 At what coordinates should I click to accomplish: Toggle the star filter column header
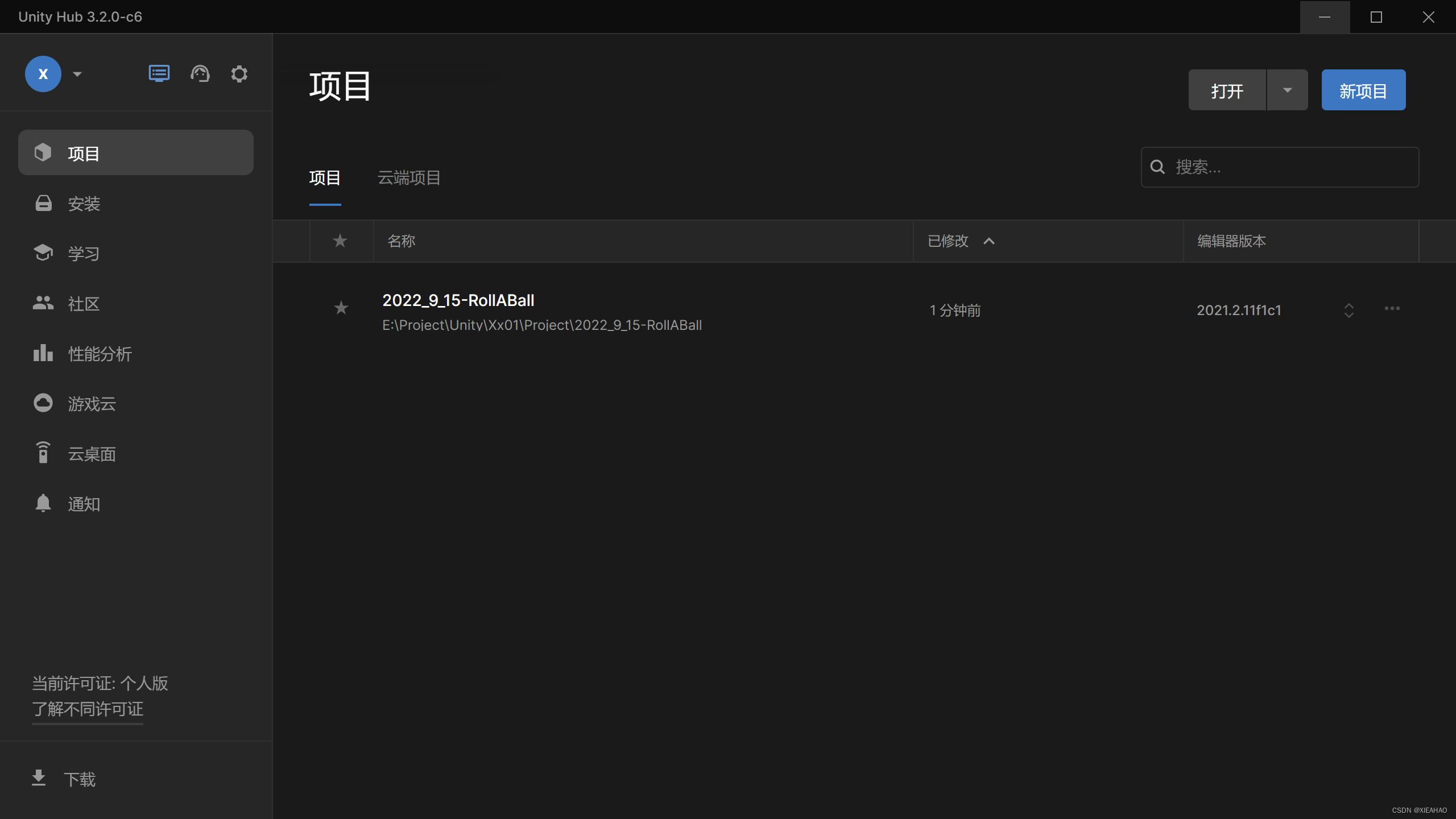pos(340,241)
